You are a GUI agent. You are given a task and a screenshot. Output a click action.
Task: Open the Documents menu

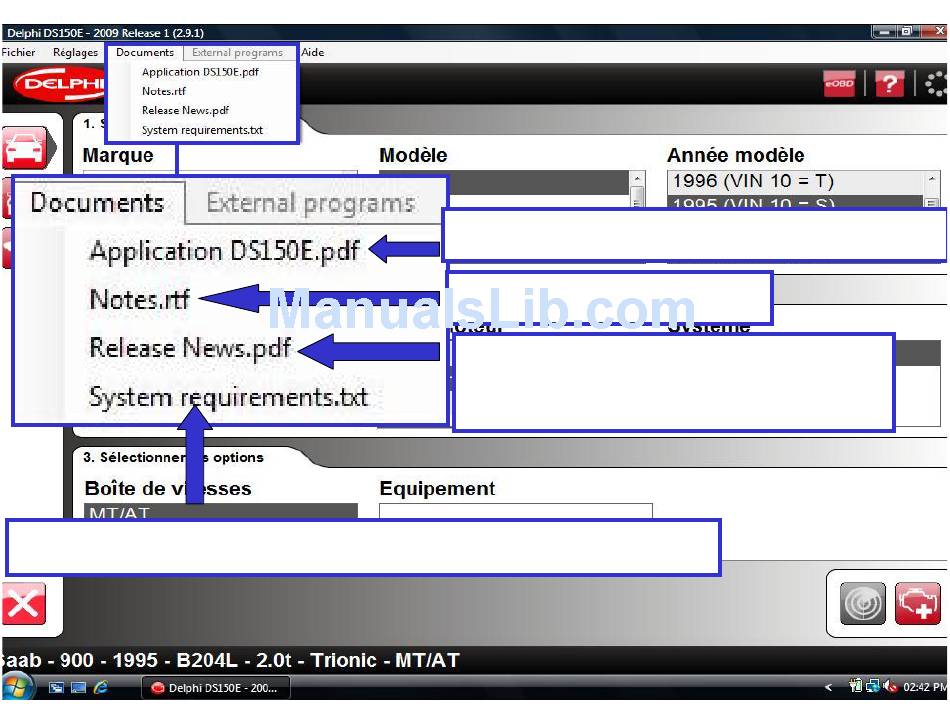tap(145, 53)
